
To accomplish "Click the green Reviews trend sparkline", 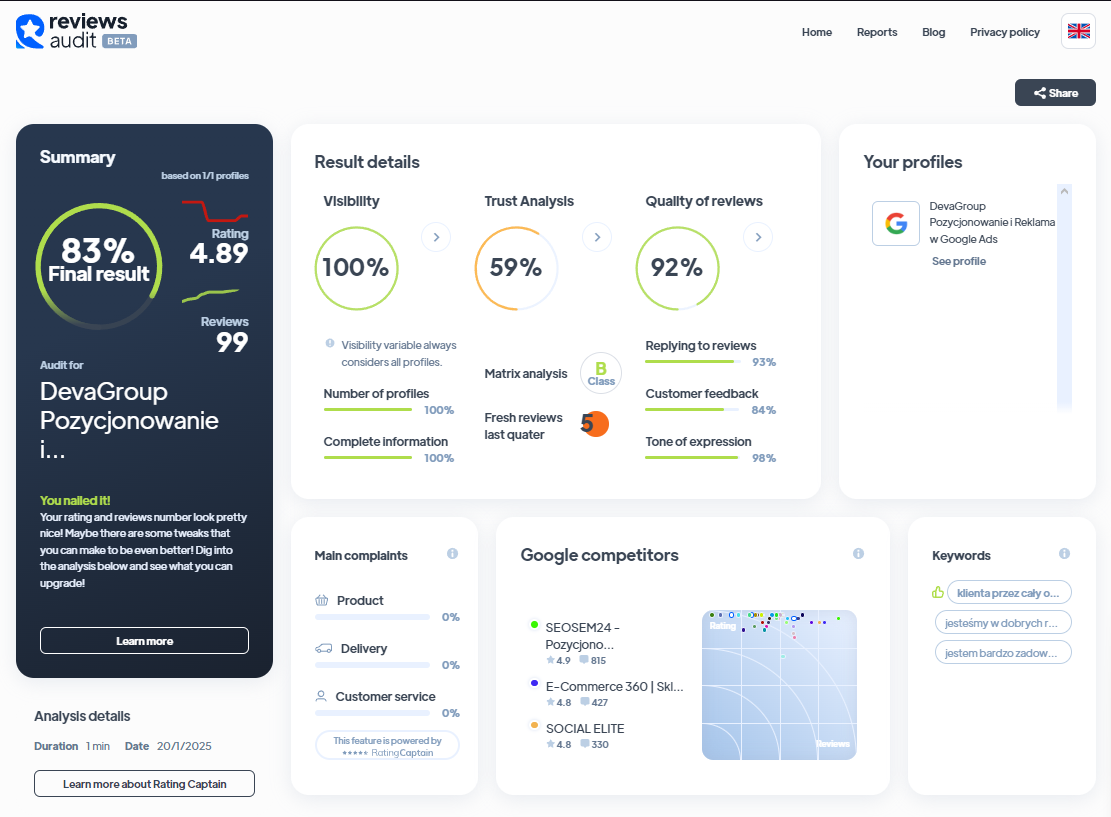I will [x=210, y=295].
